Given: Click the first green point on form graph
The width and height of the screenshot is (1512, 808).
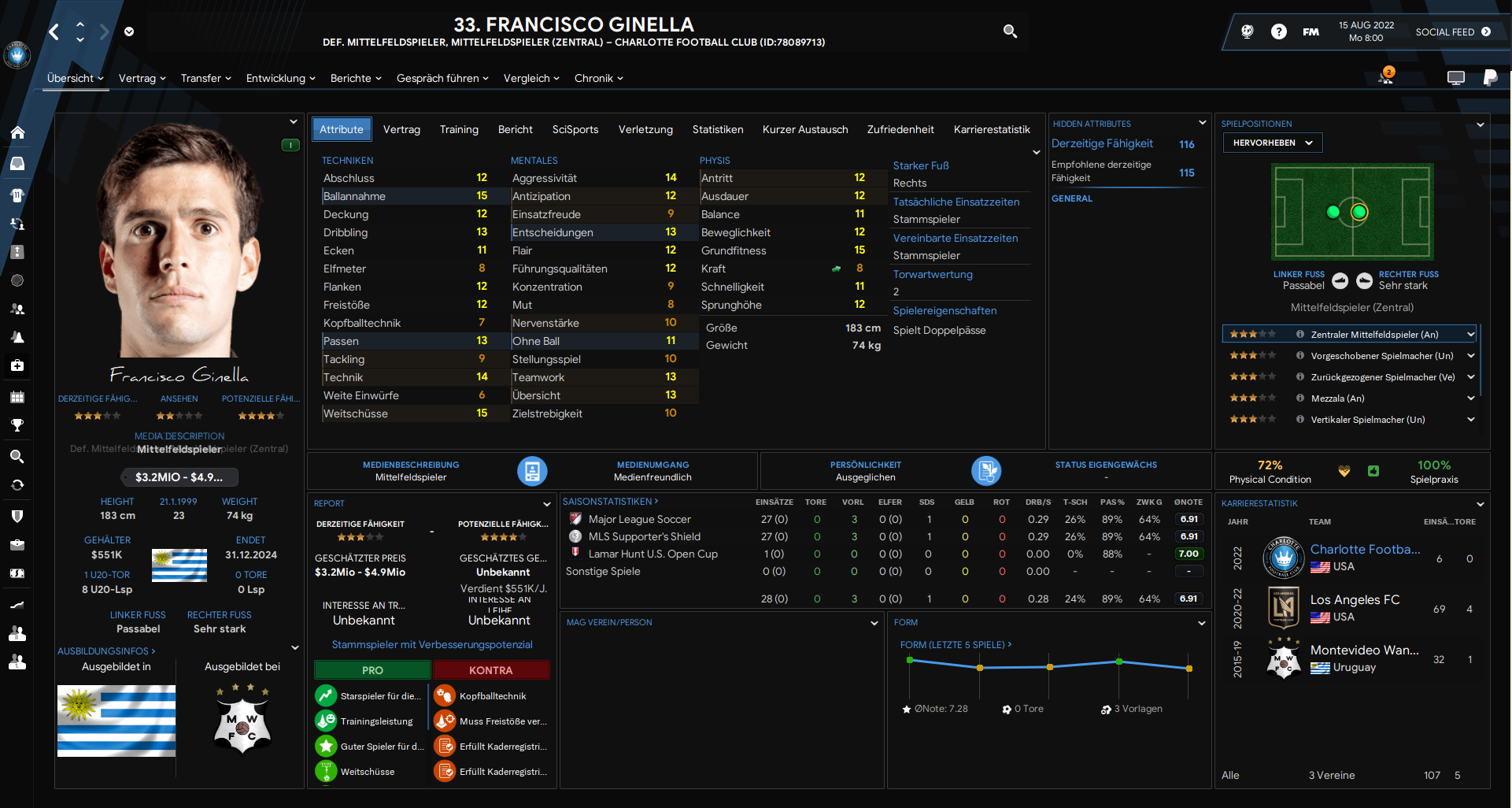Looking at the screenshot, I should coord(910,660).
